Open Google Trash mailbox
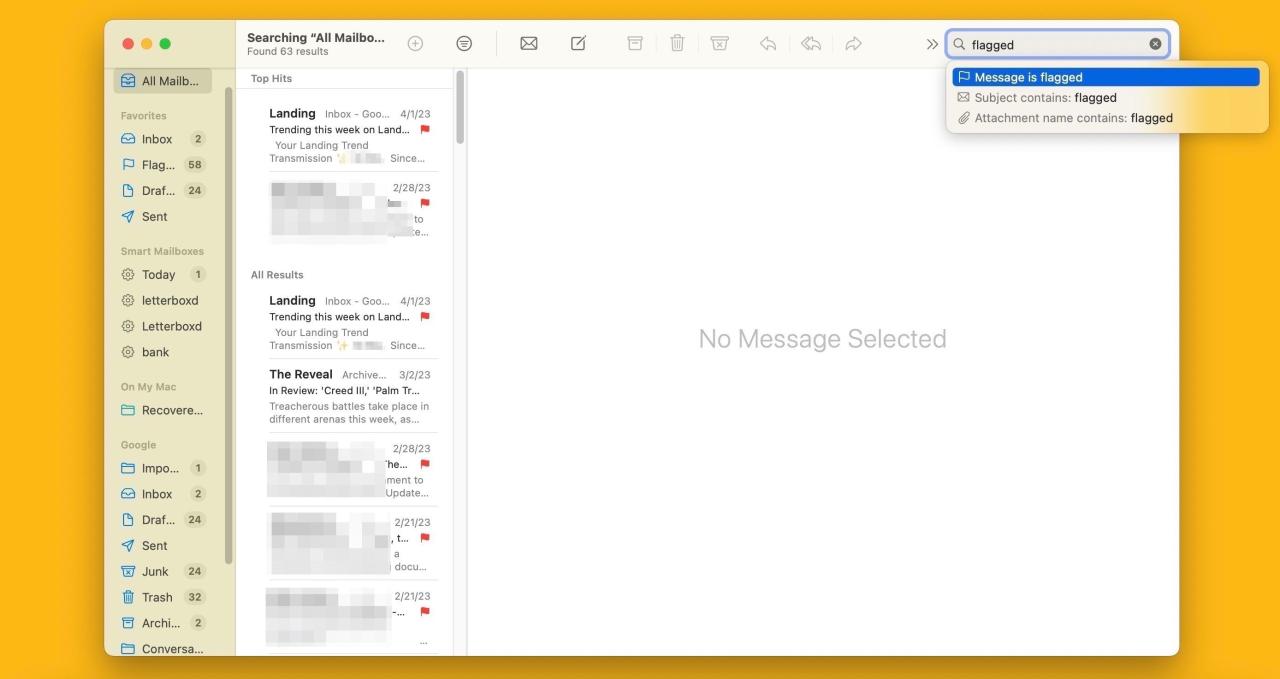 click(162, 598)
